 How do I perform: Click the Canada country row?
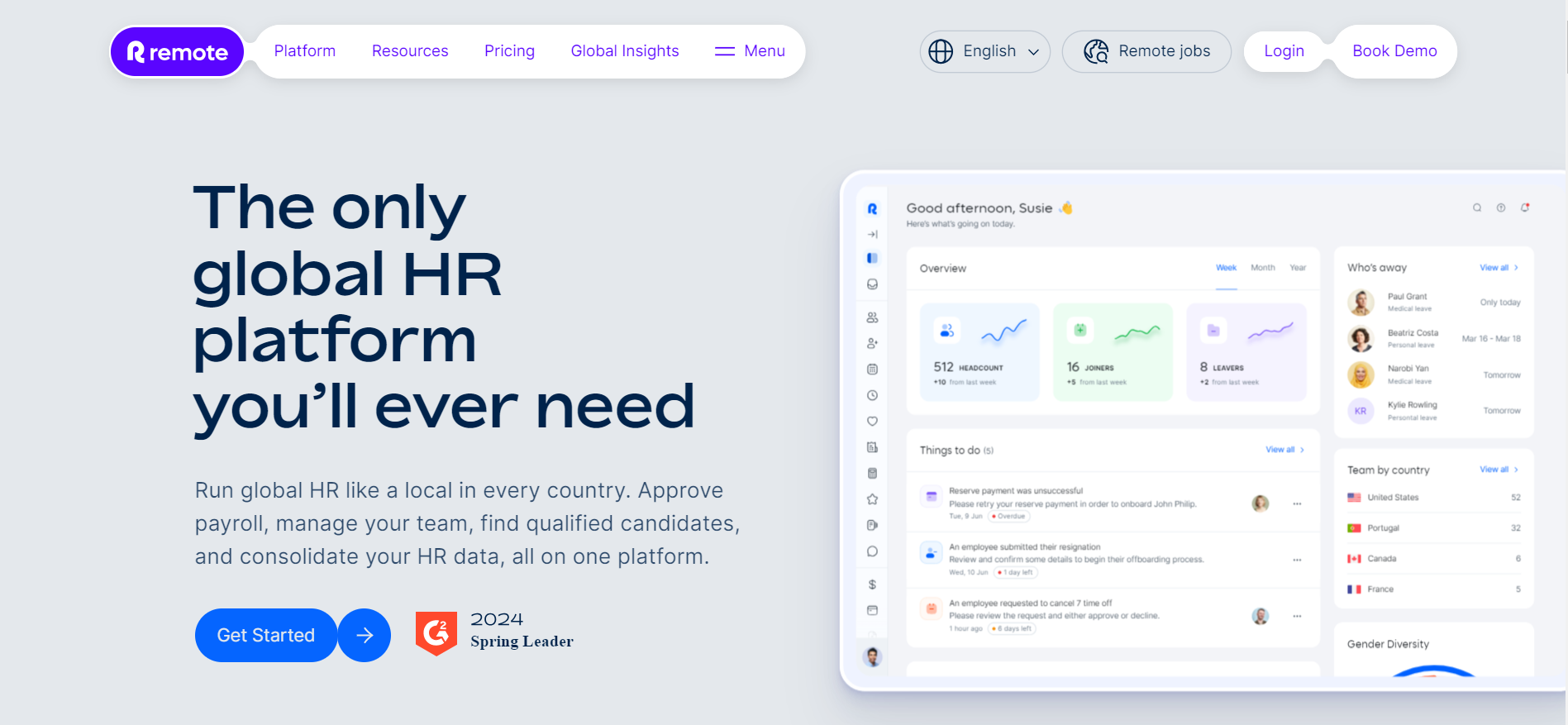pos(1434,559)
